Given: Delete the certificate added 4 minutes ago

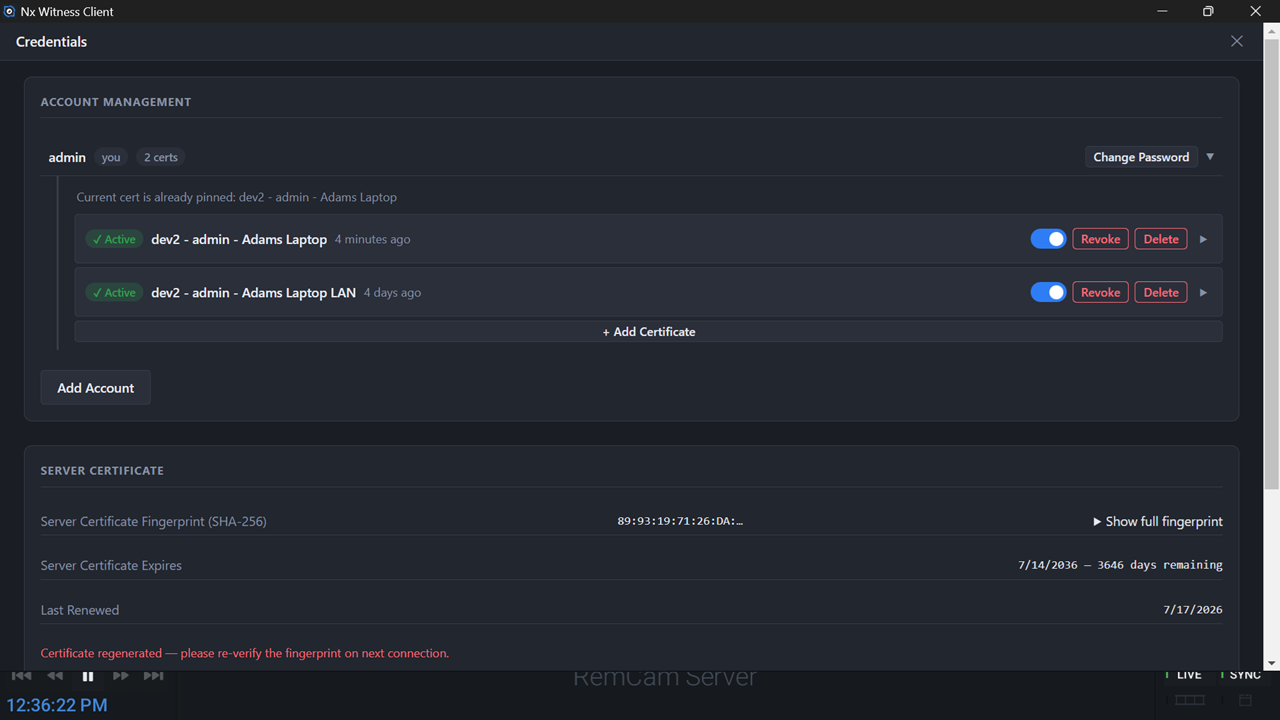Looking at the screenshot, I should pyautogui.click(x=1161, y=239).
